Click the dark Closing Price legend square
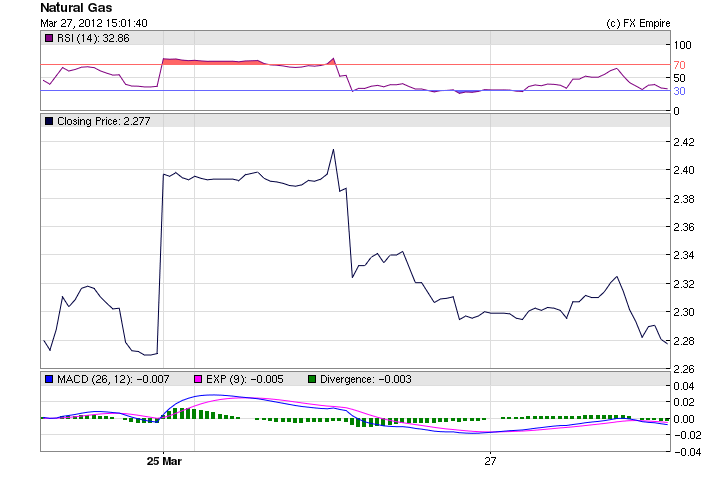 click(x=49, y=121)
